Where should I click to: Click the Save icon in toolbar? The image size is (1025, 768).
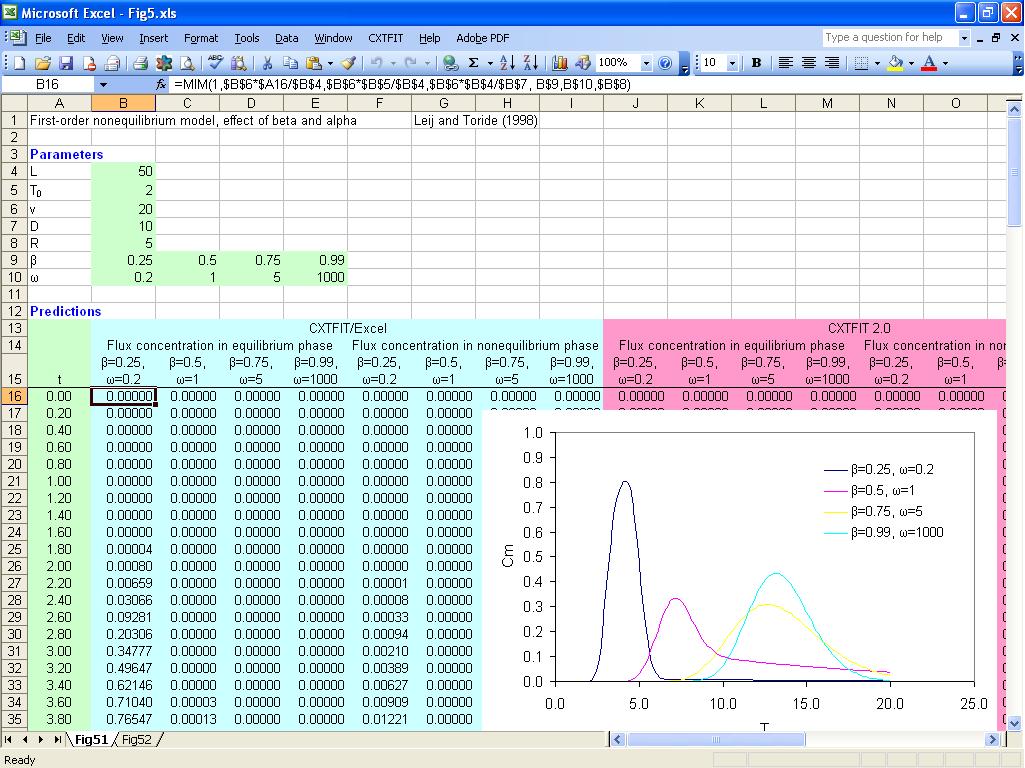point(66,63)
